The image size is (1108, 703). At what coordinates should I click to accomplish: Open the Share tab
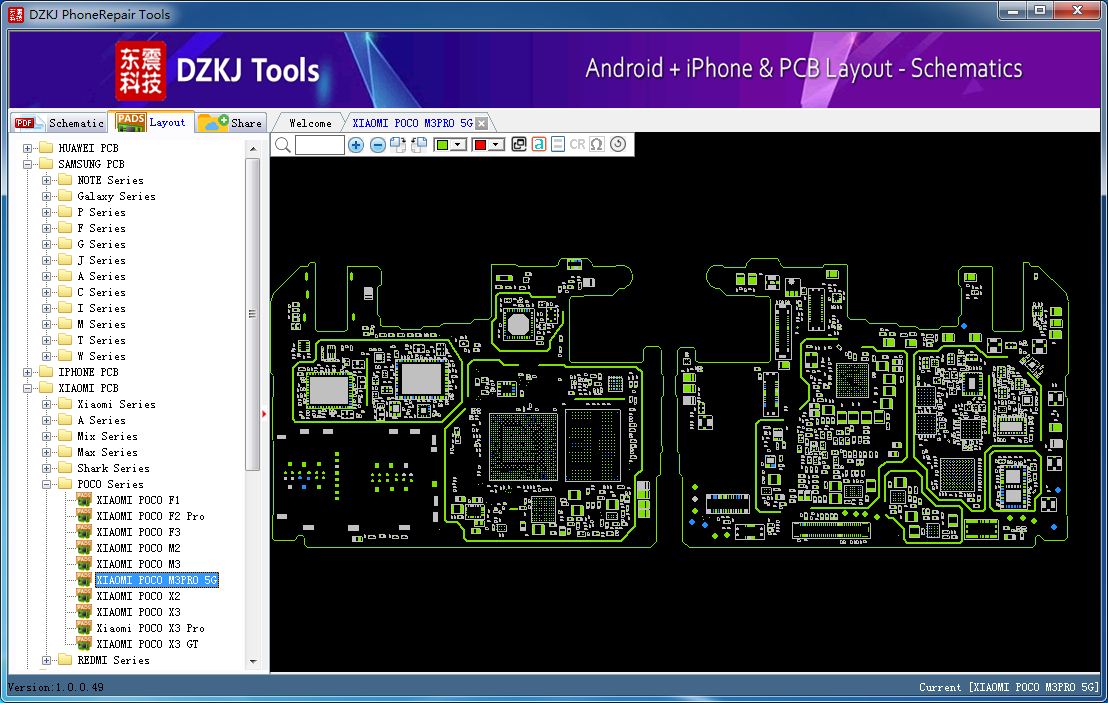[231, 123]
